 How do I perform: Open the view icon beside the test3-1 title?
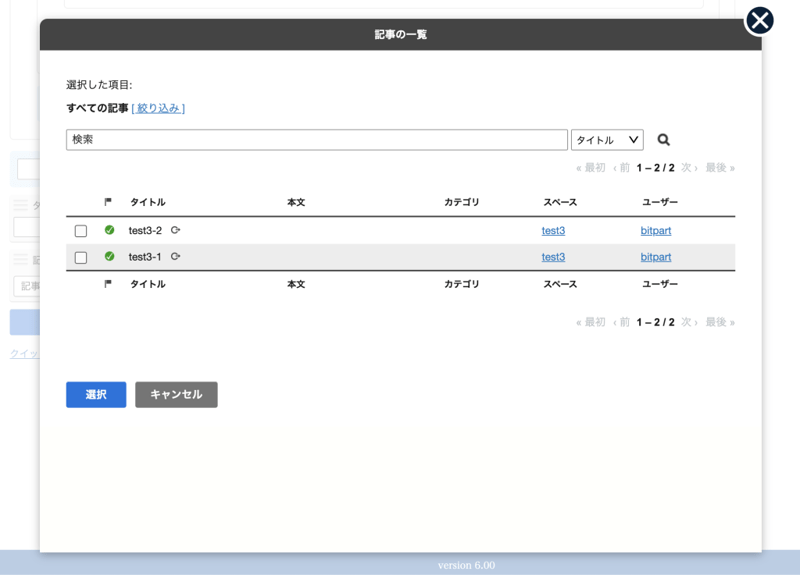click(176, 257)
